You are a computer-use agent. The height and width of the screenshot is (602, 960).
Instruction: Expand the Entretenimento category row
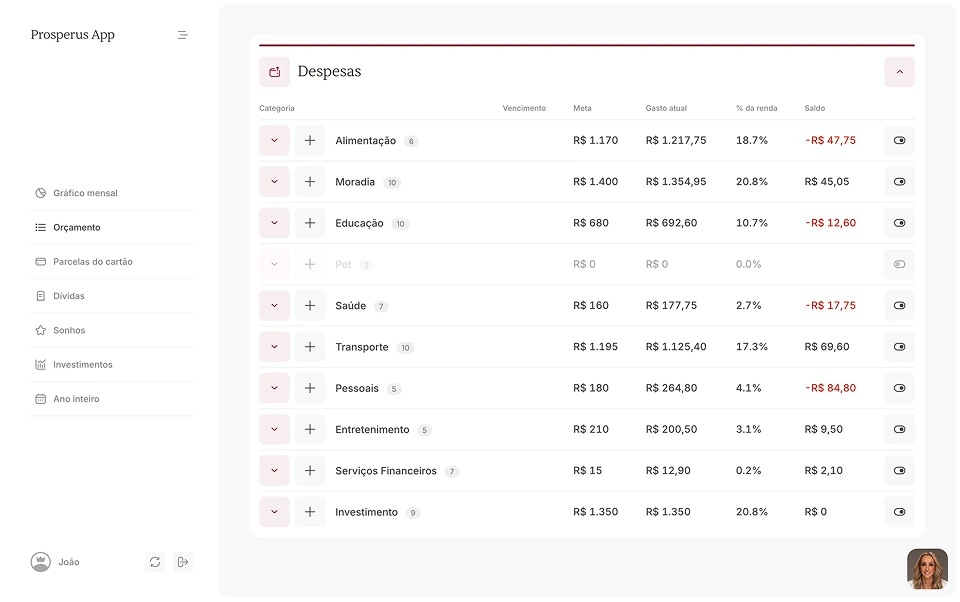click(274, 429)
